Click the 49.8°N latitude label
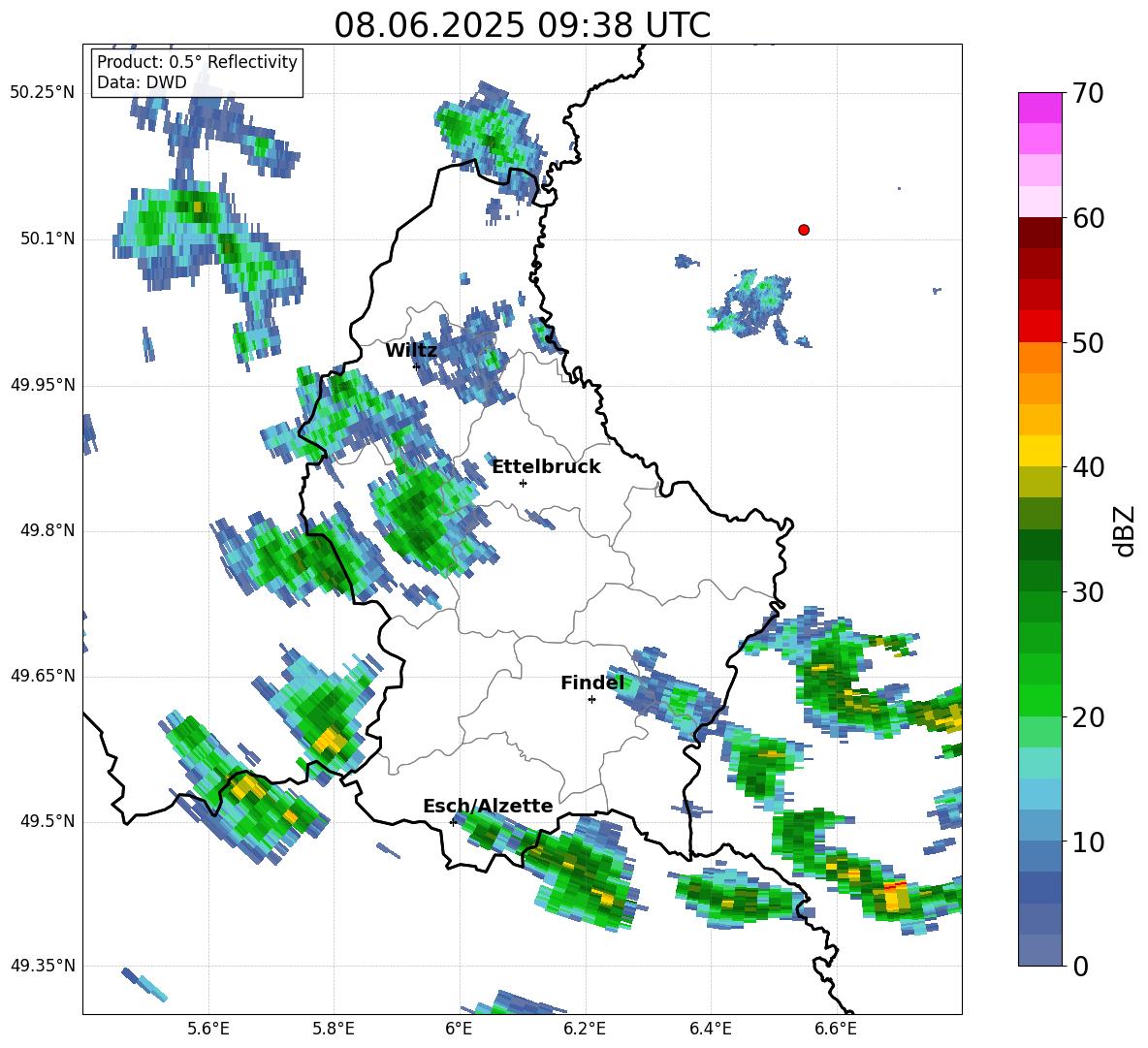The height and width of the screenshot is (1048, 1148). (x=48, y=530)
